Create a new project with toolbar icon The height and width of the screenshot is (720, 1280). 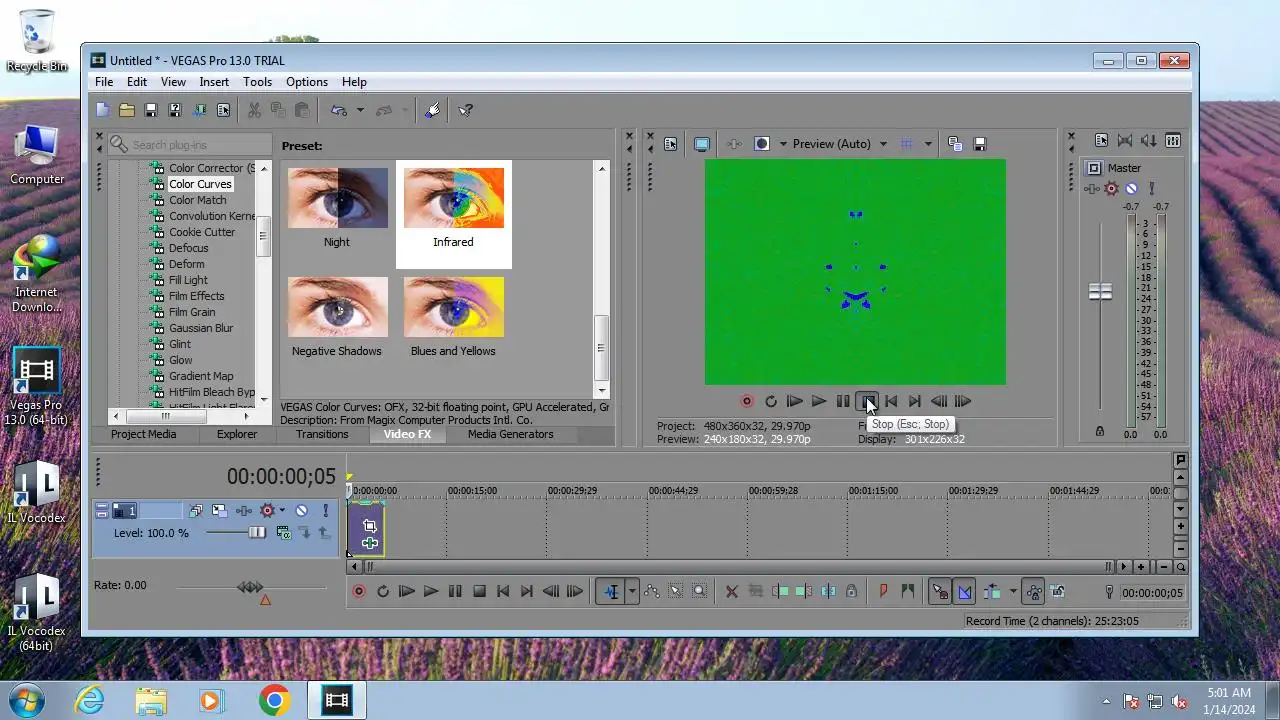(103, 110)
